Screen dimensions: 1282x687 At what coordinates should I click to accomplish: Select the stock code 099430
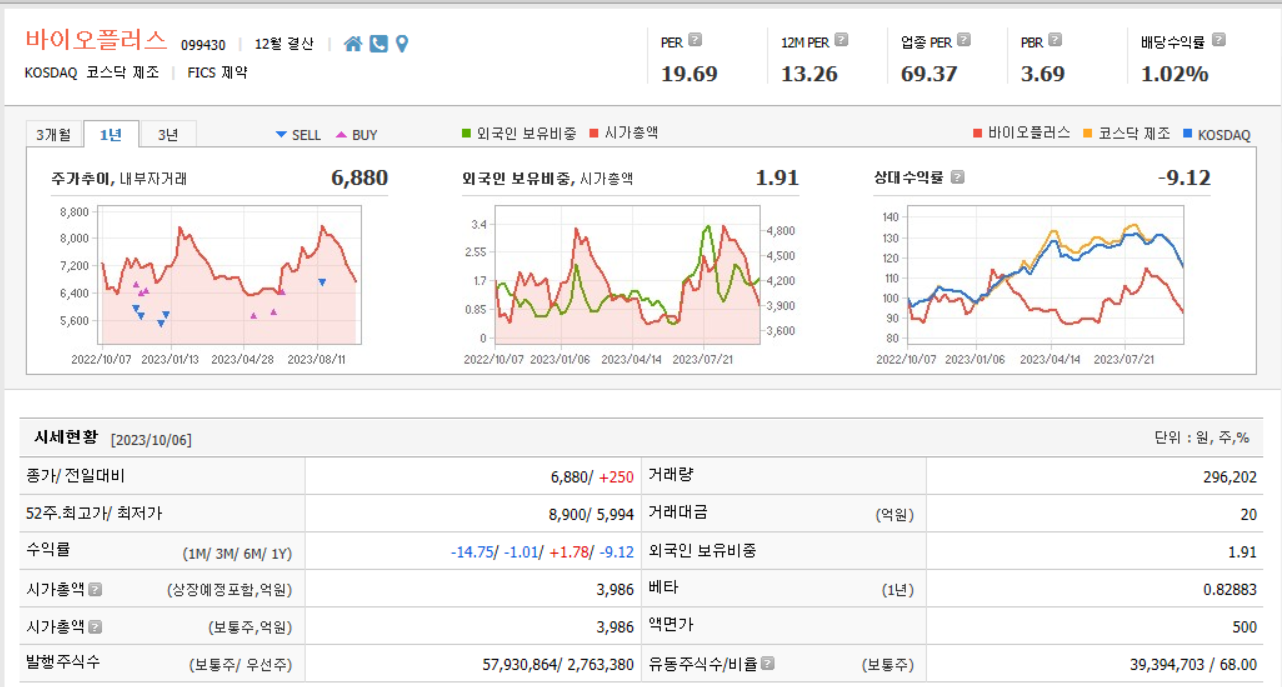point(203,45)
